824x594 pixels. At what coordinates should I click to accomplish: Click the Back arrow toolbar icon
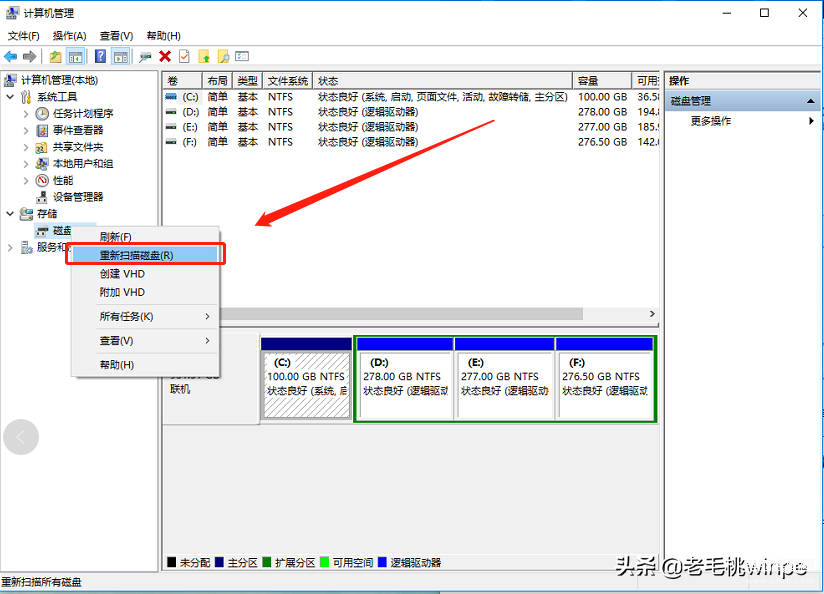11,56
